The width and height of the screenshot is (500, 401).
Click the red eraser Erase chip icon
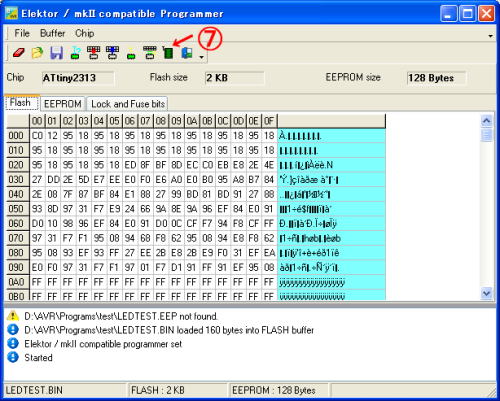tap(19, 53)
